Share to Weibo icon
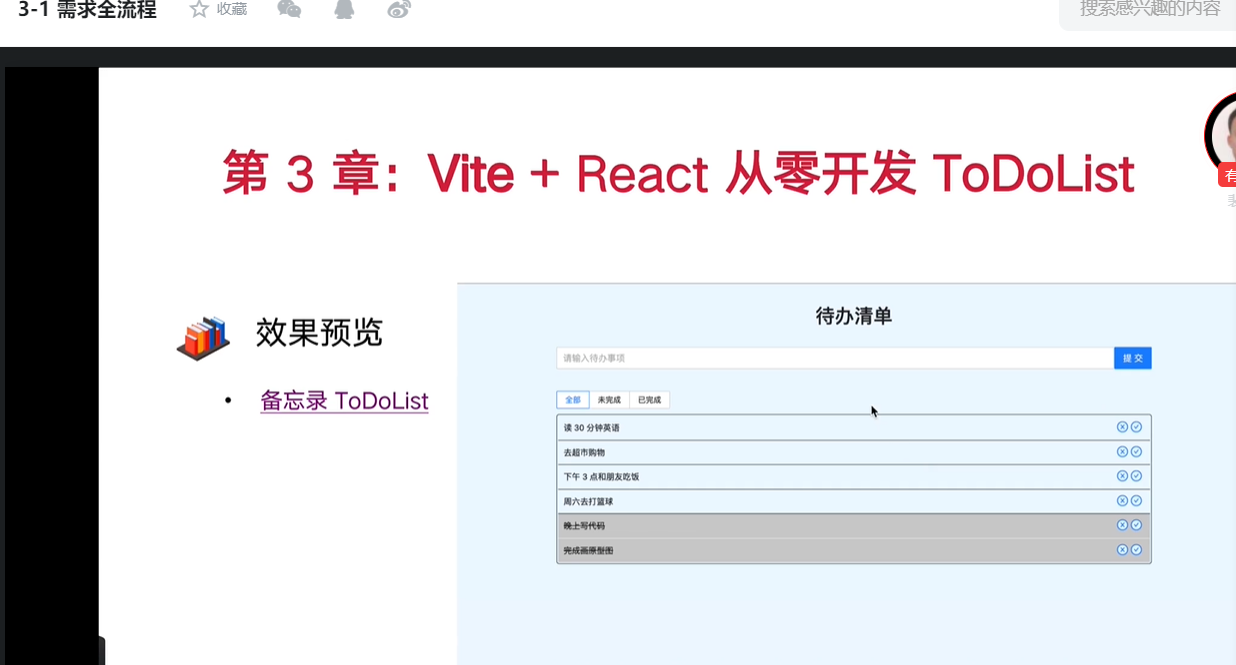The height and width of the screenshot is (665, 1236). click(398, 10)
